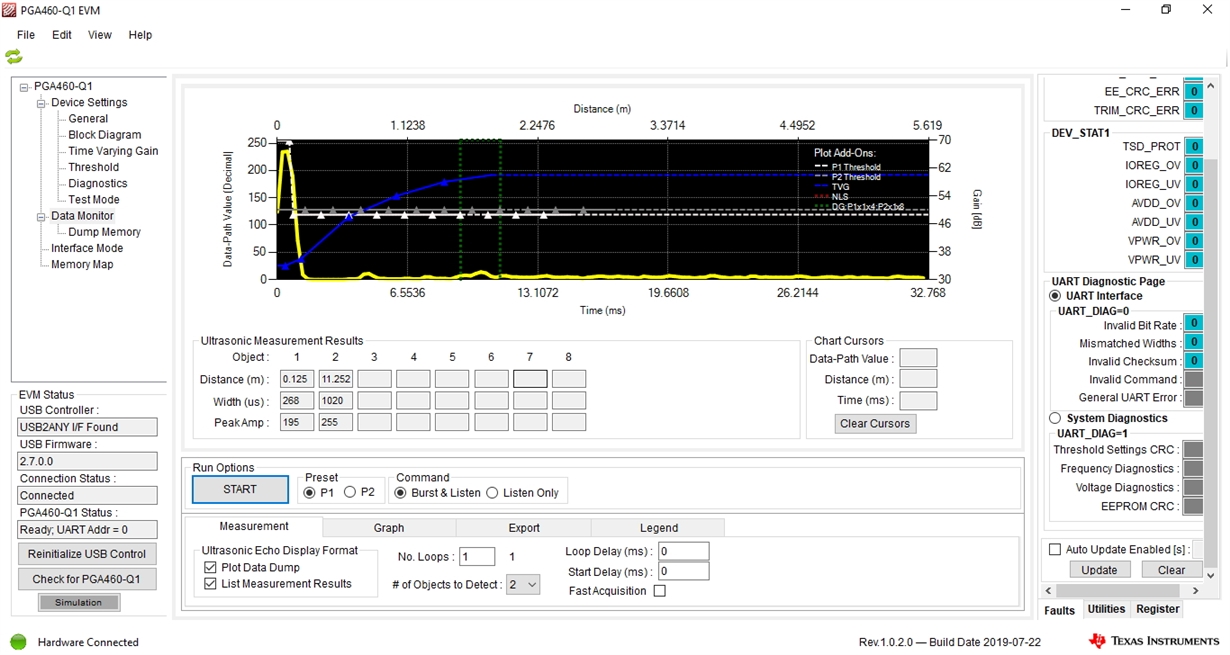Click the Faults panel vertical scrollbar
This screenshot has height=655, width=1230.
pos(1211,328)
